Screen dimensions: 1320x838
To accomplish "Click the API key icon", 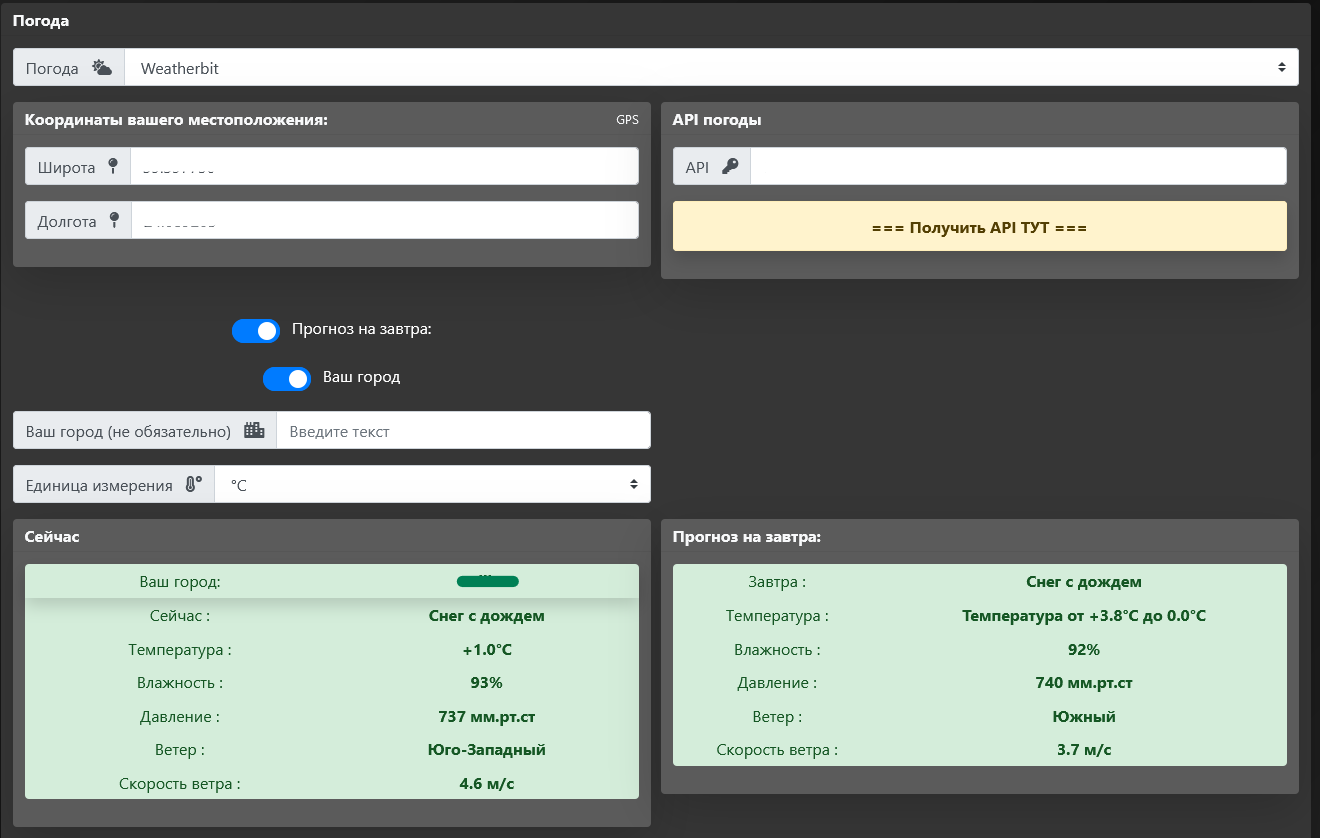I will coord(730,167).
